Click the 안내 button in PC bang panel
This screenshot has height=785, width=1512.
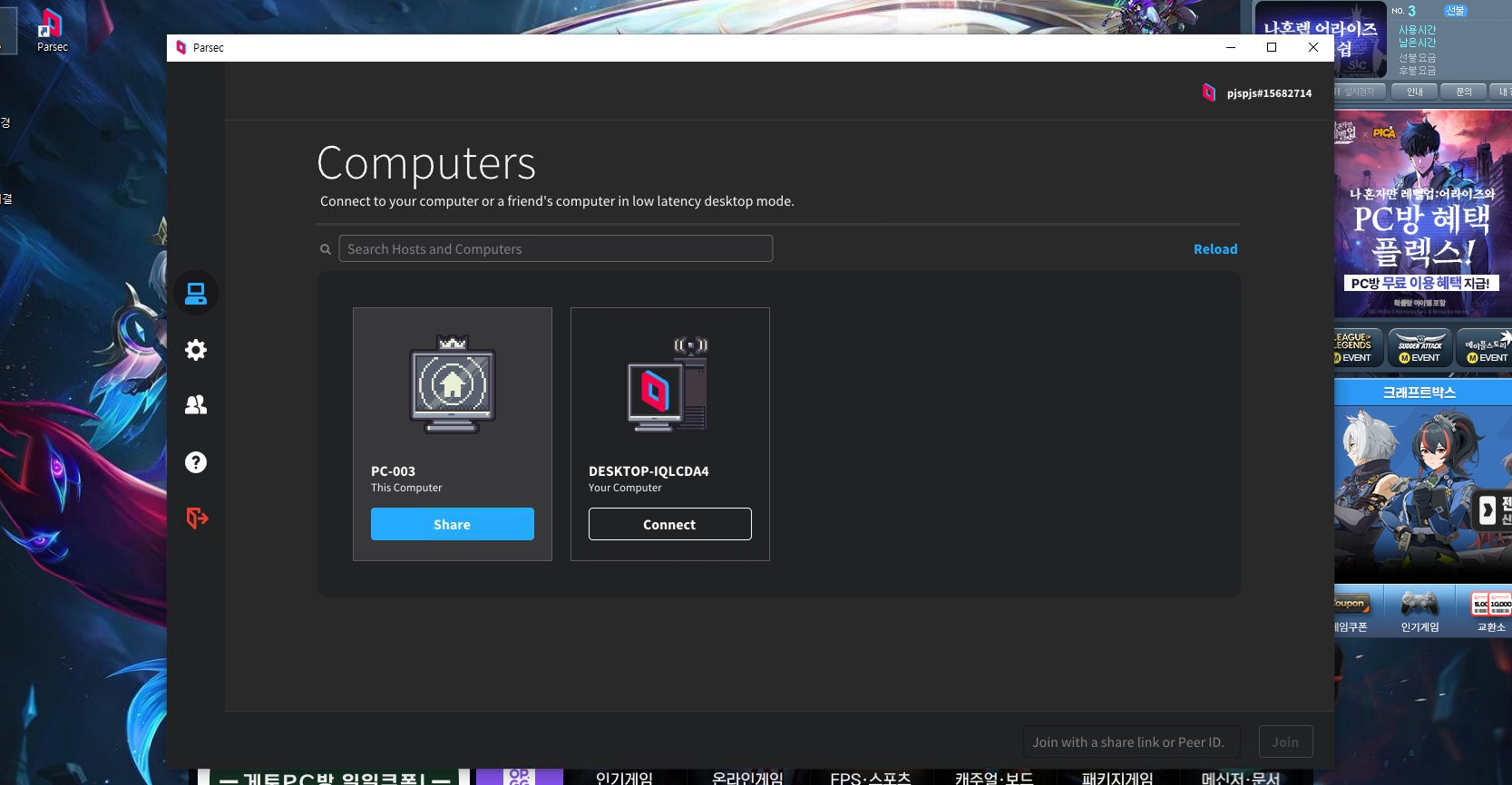tap(1415, 92)
